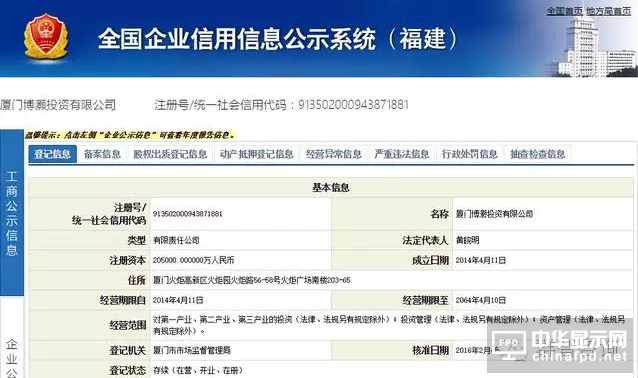638x378 pixels.
Task: Select the 登记信息 tab
Action: 52,154
